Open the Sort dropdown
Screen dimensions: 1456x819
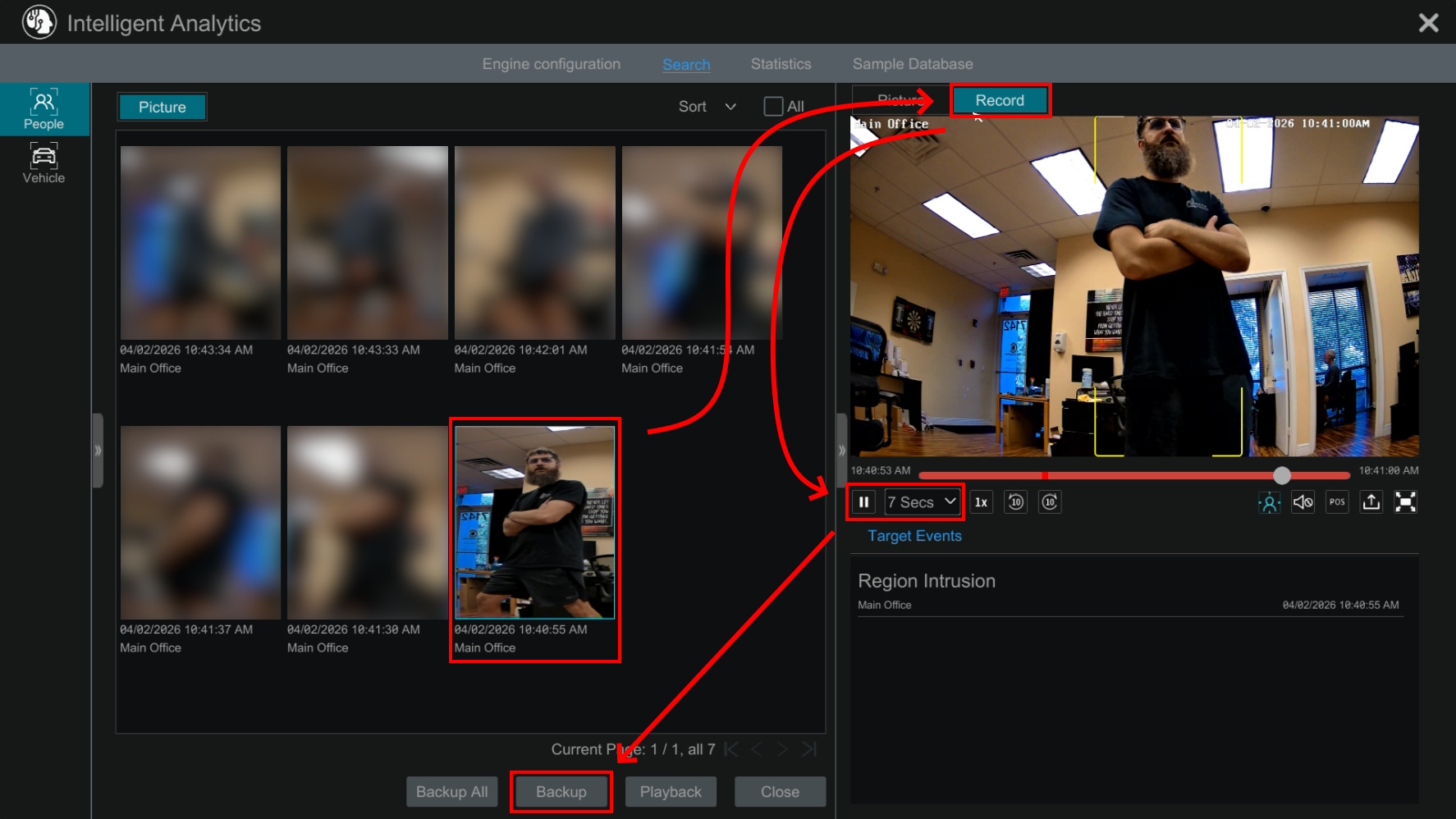coord(707,107)
